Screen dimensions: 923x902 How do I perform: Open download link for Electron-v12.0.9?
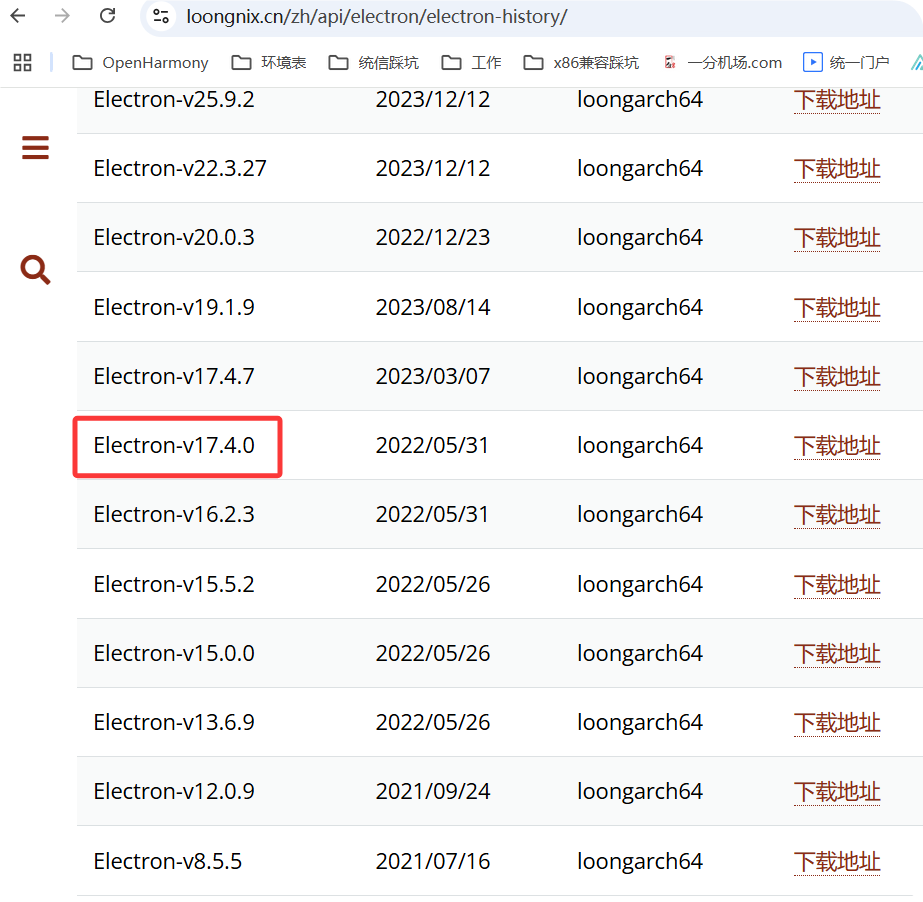[x=837, y=792]
